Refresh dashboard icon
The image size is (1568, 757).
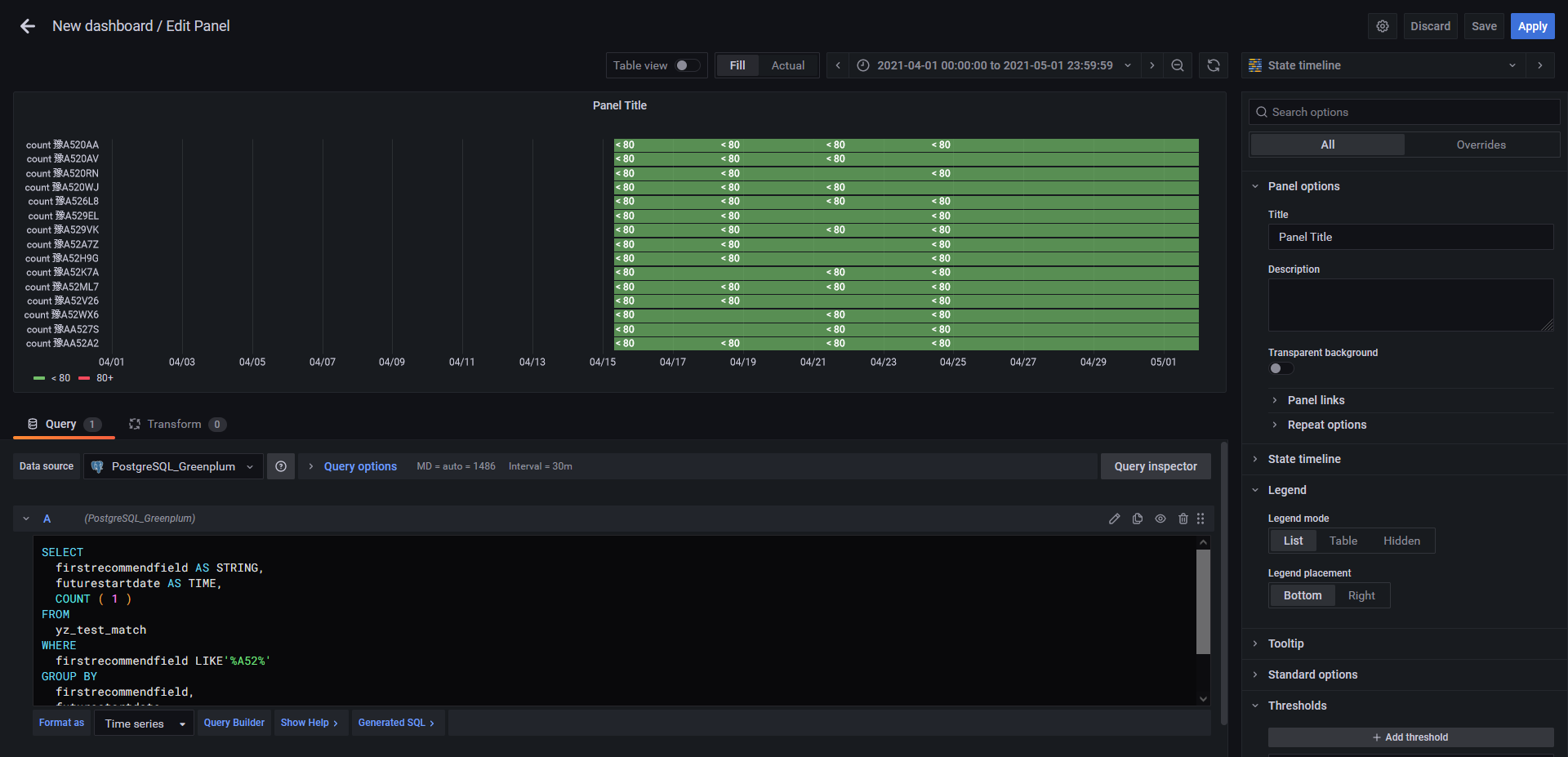(1214, 65)
